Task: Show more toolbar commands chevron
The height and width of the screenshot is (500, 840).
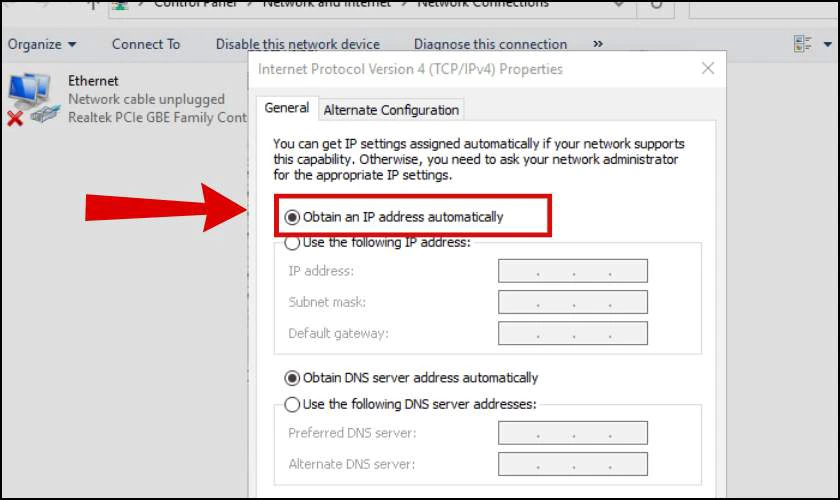Action: (598, 44)
